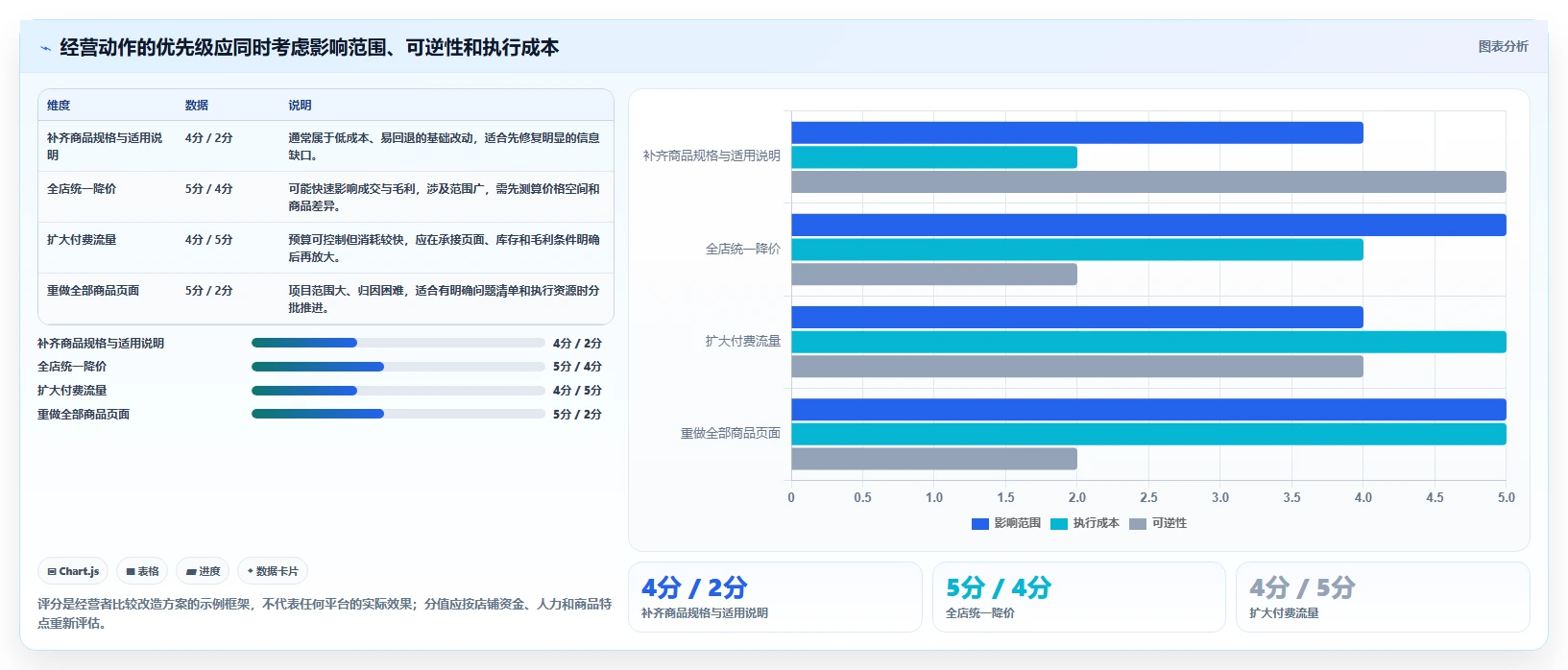Click the progress bar for 重做全部商品页面
This screenshot has height=670, width=1568.
point(398,414)
